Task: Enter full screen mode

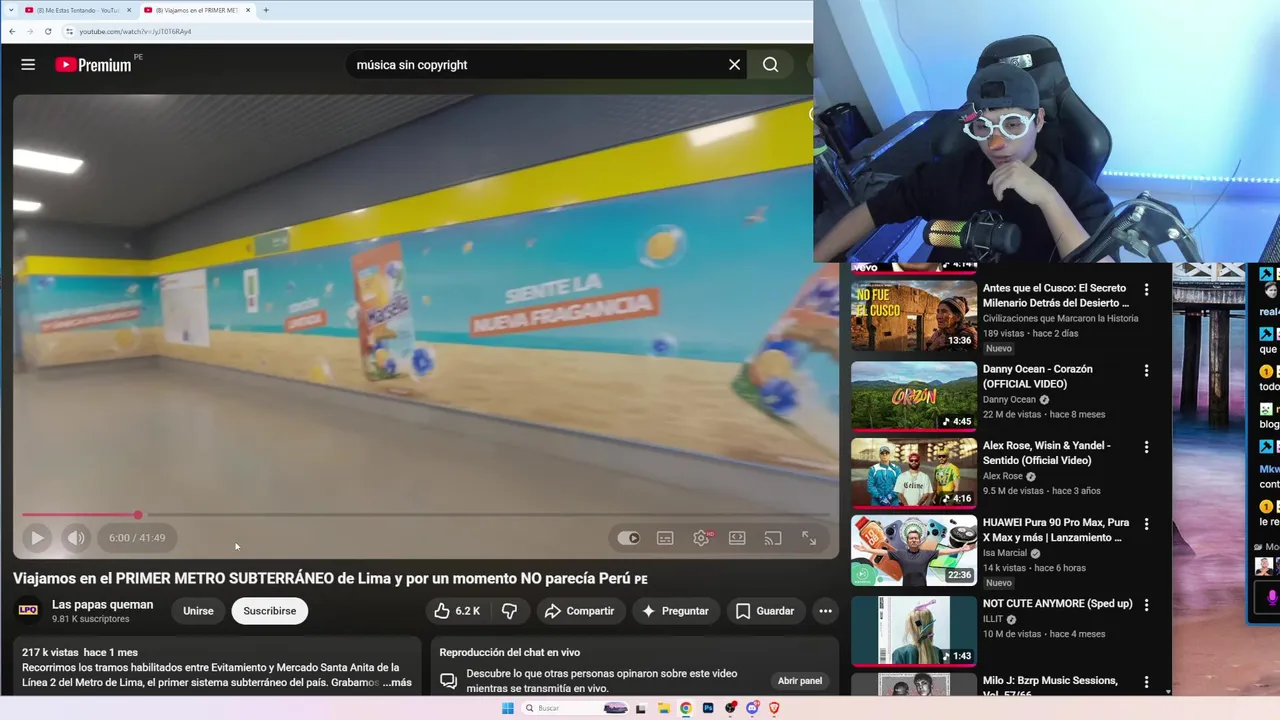Action: pyautogui.click(x=809, y=538)
